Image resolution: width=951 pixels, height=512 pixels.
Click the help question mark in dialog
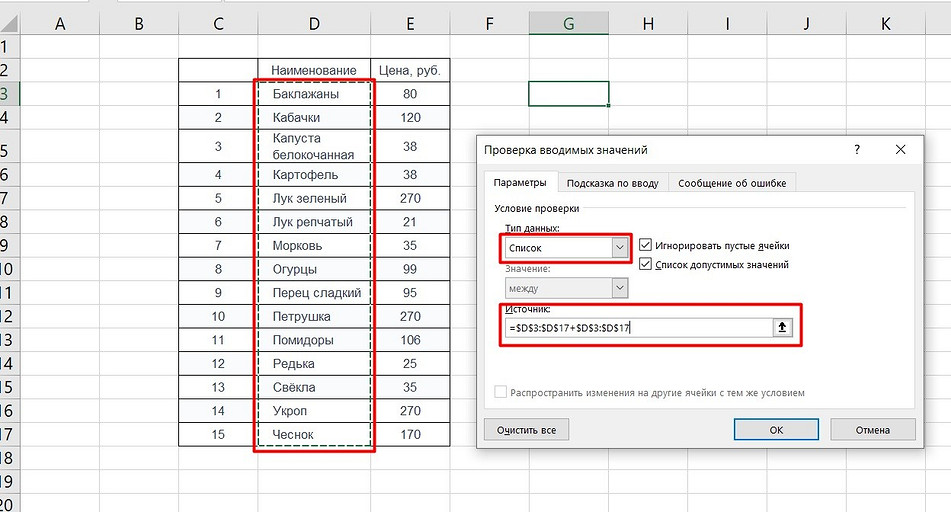[x=856, y=149]
